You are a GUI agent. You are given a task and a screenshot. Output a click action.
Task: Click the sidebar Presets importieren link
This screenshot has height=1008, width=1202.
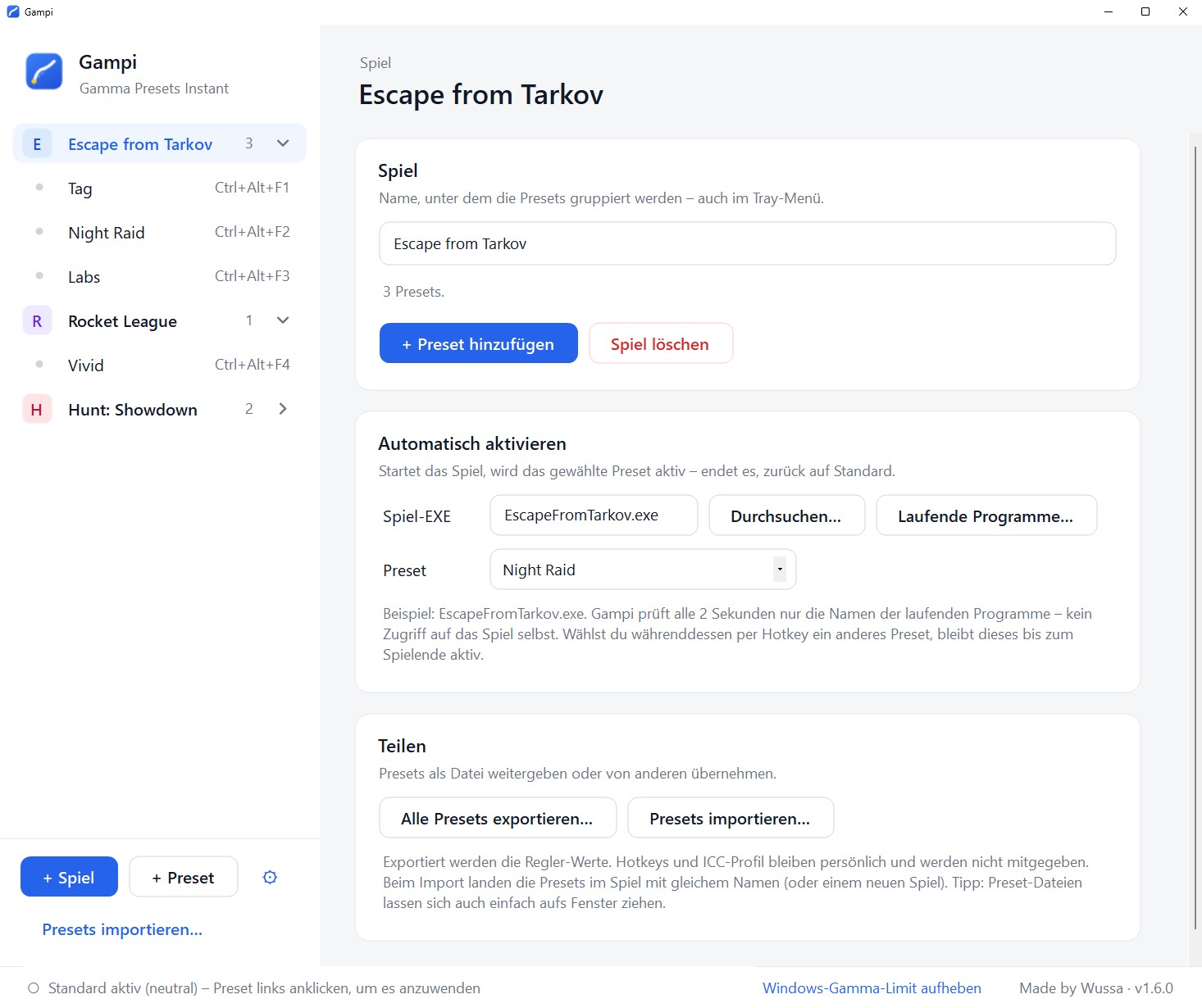pos(122,929)
